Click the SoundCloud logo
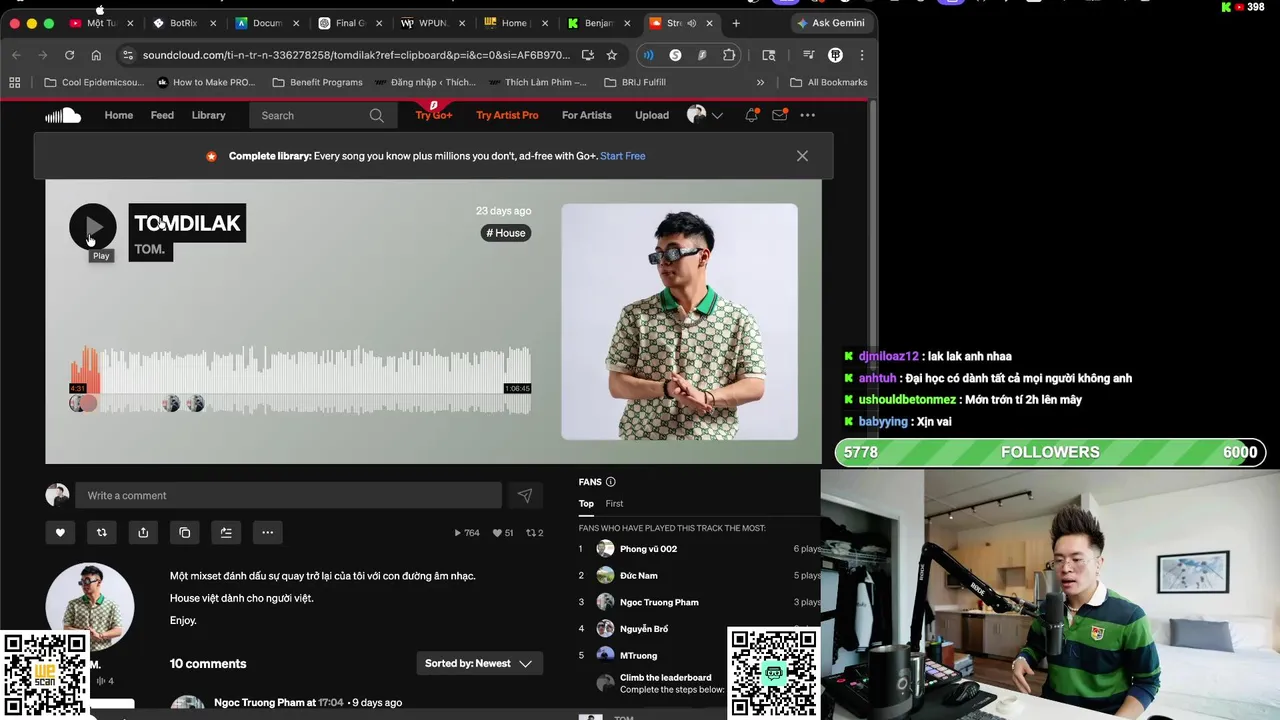The height and width of the screenshot is (720, 1280). 62,115
